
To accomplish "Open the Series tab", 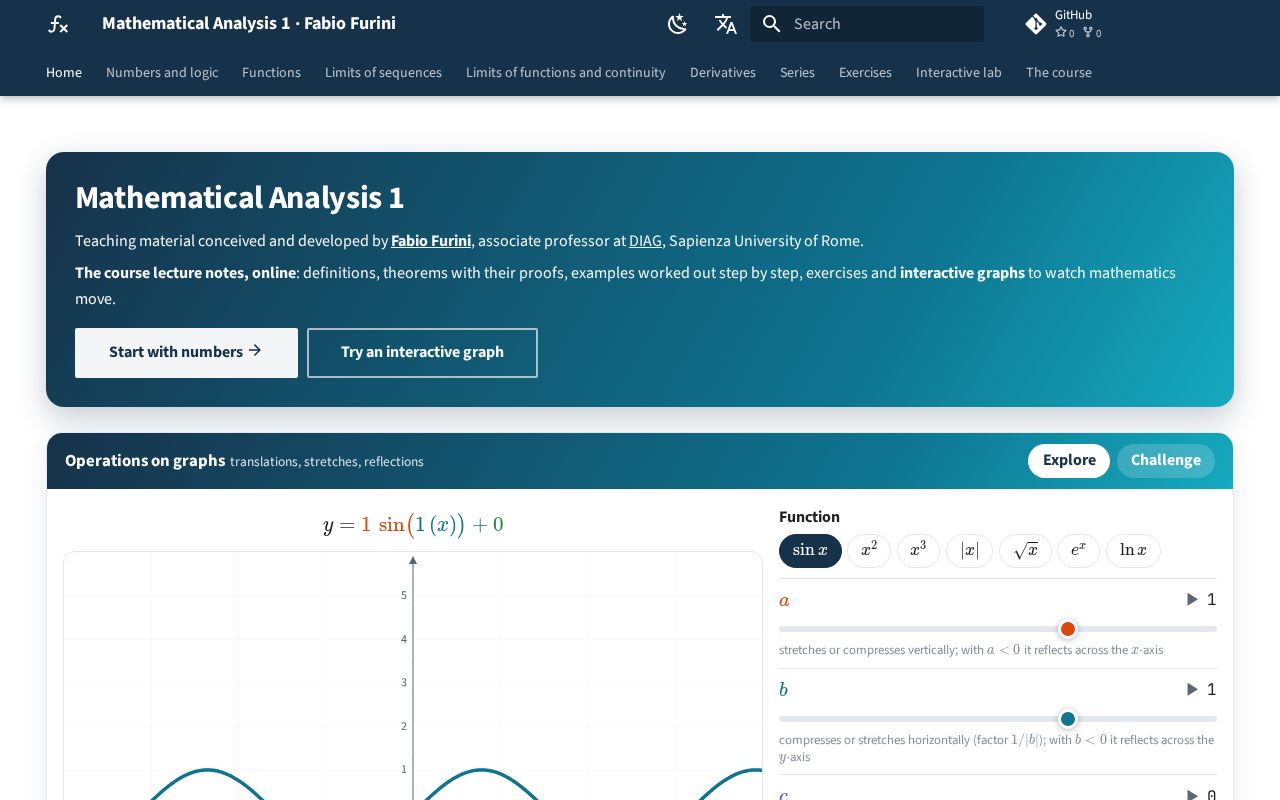I will click(797, 72).
